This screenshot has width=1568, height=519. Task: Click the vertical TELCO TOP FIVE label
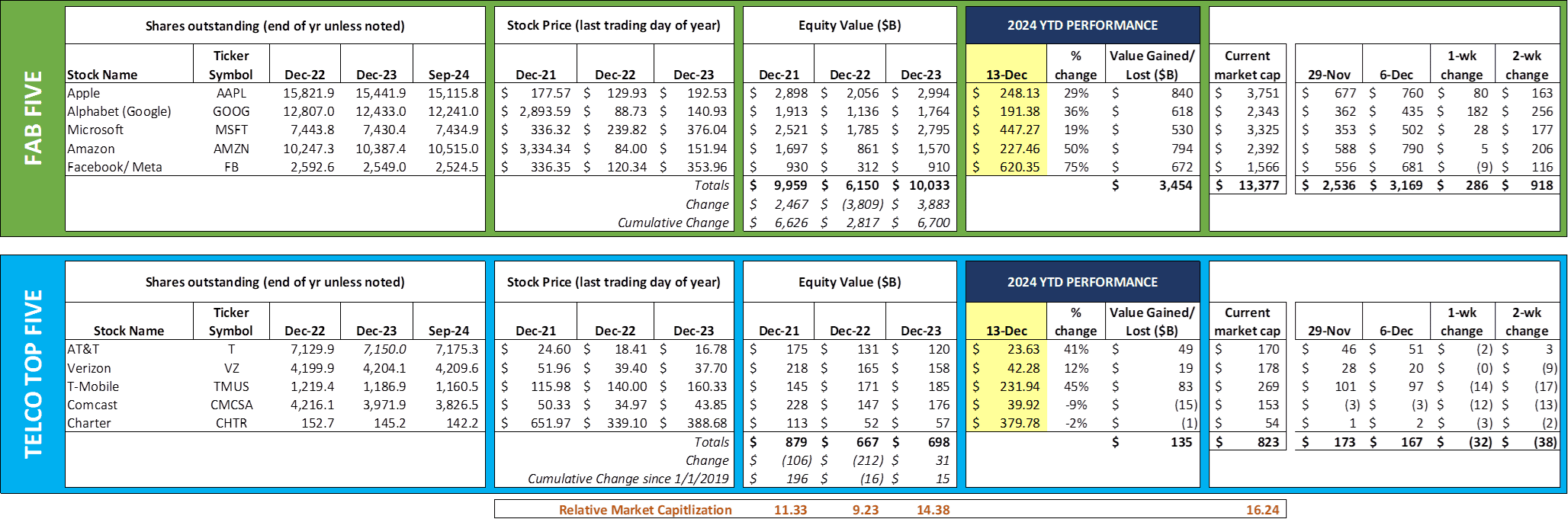(x=33, y=374)
